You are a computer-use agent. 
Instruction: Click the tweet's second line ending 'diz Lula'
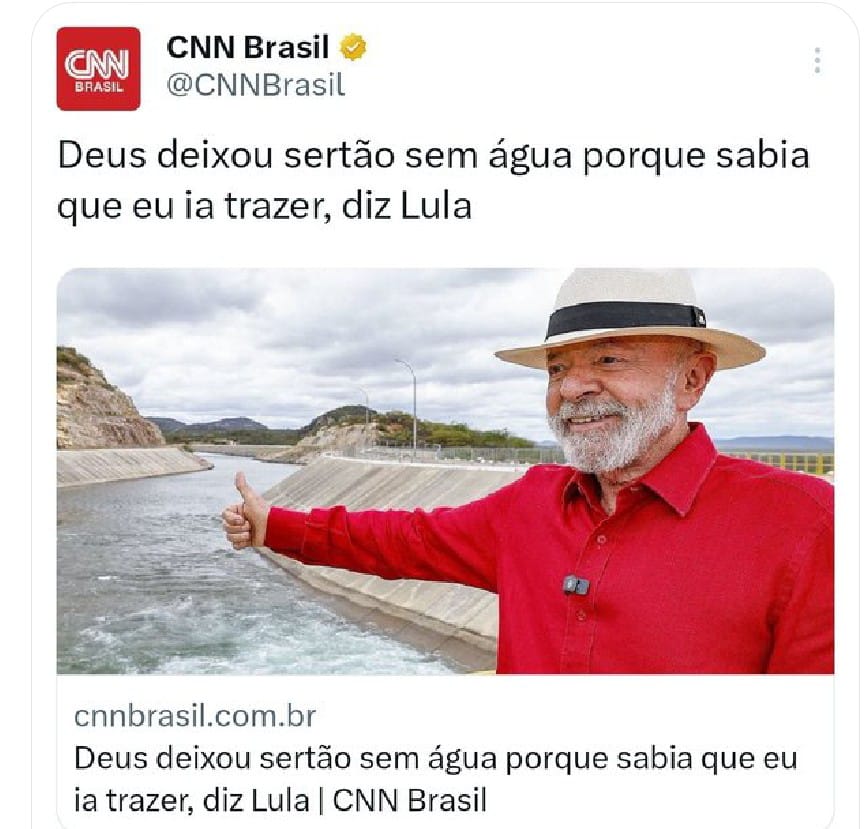pos(265,207)
